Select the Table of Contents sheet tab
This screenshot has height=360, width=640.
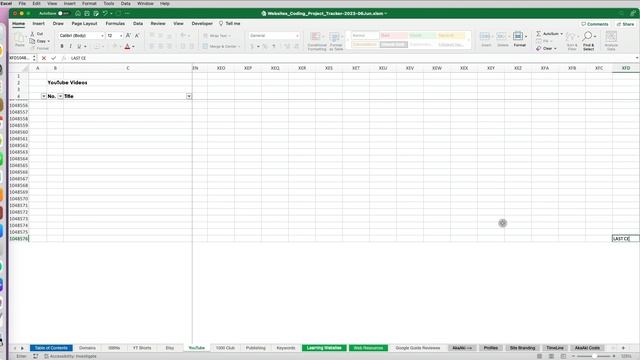(x=51, y=348)
